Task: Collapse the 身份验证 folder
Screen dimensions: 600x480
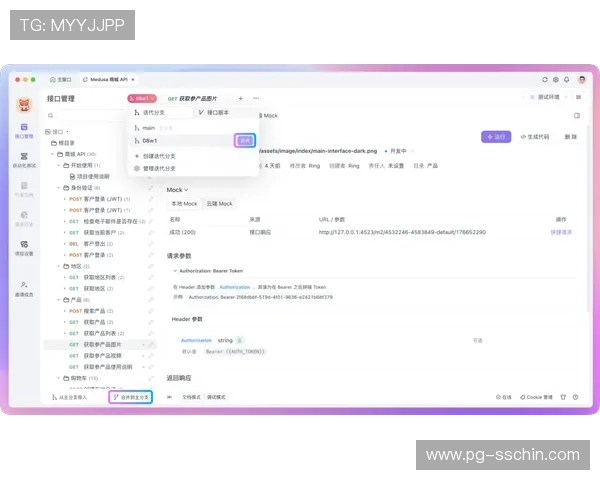Action: pos(58,187)
